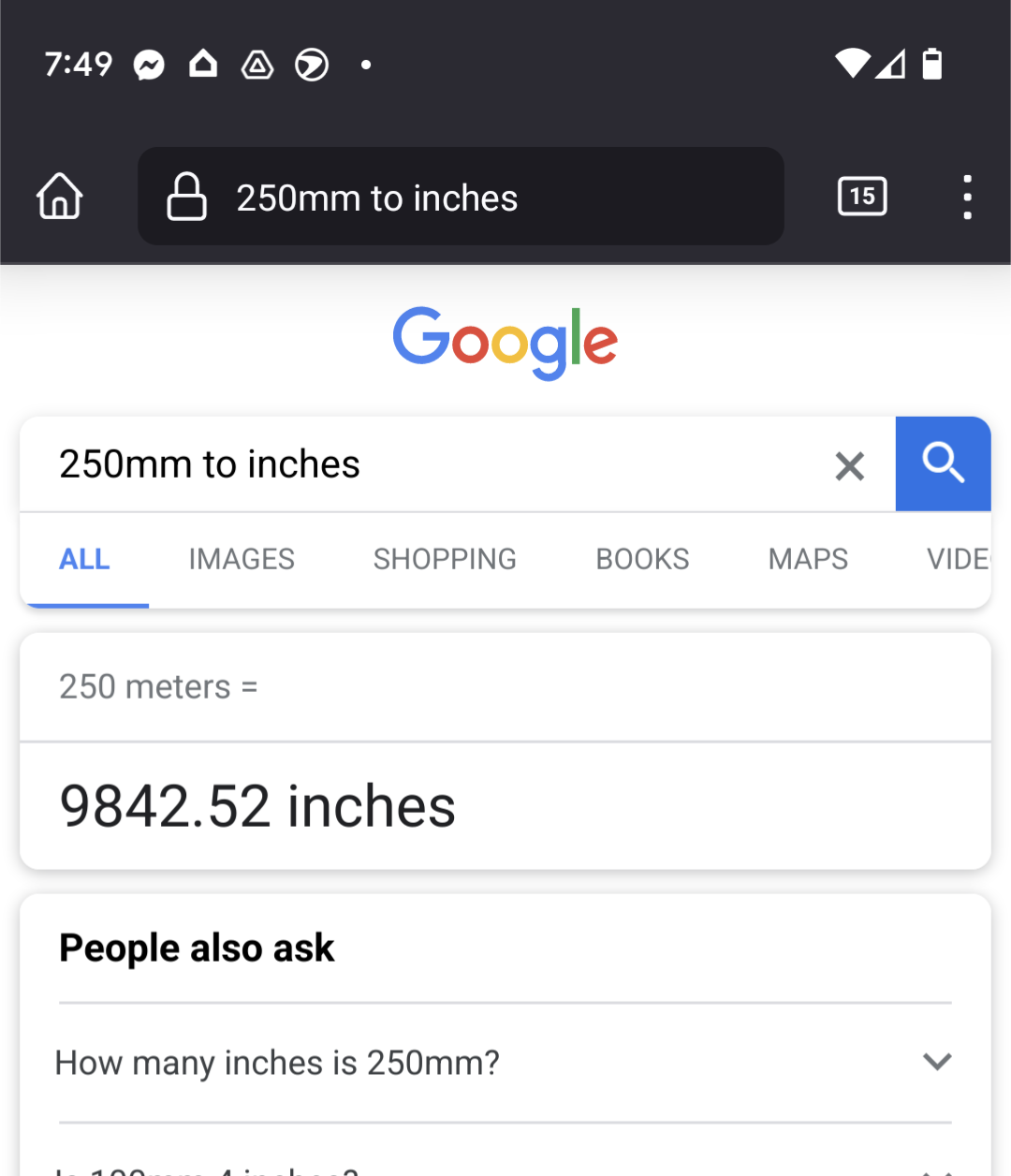Select the All results tab
This screenshot has width=1011, height=1176.
click(84, 560)
